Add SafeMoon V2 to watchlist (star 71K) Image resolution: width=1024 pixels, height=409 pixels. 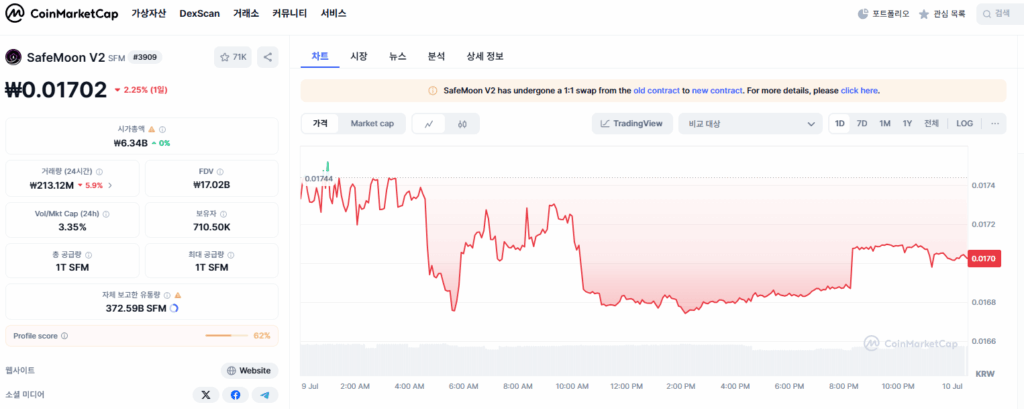[x=232, y=57]
